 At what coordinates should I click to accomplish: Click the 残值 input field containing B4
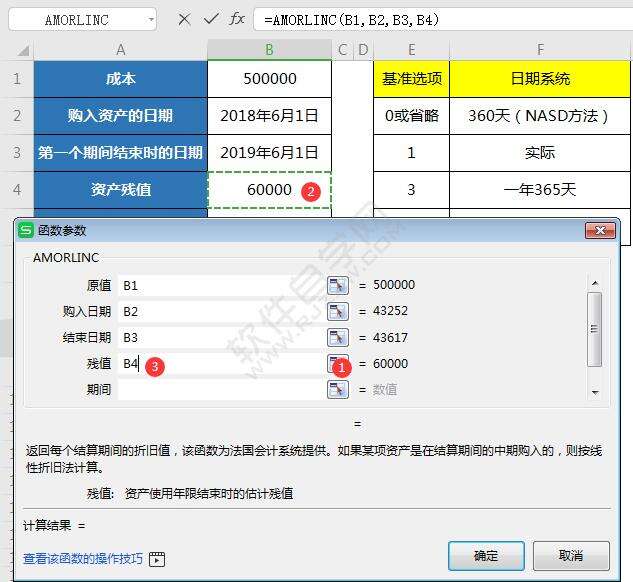point(221,363)
